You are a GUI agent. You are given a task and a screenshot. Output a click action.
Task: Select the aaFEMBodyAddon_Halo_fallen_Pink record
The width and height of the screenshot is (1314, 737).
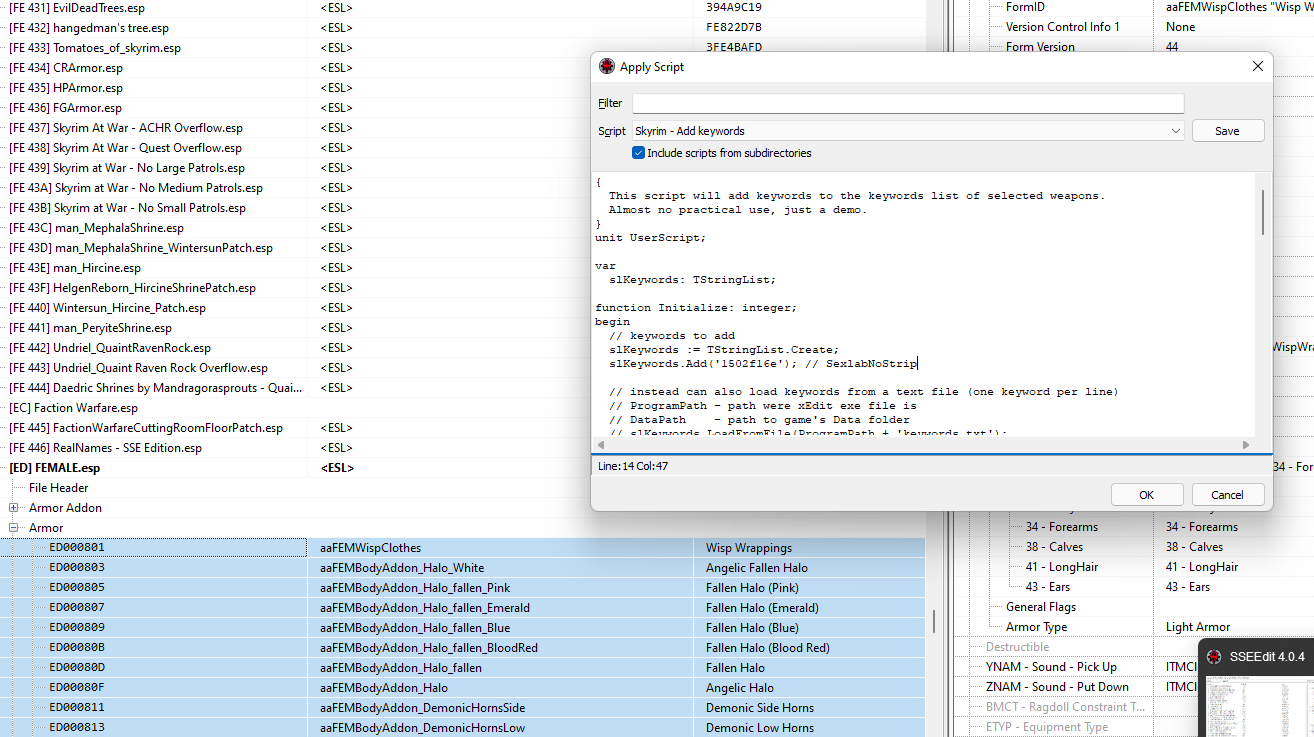click(x=462, y=588)
